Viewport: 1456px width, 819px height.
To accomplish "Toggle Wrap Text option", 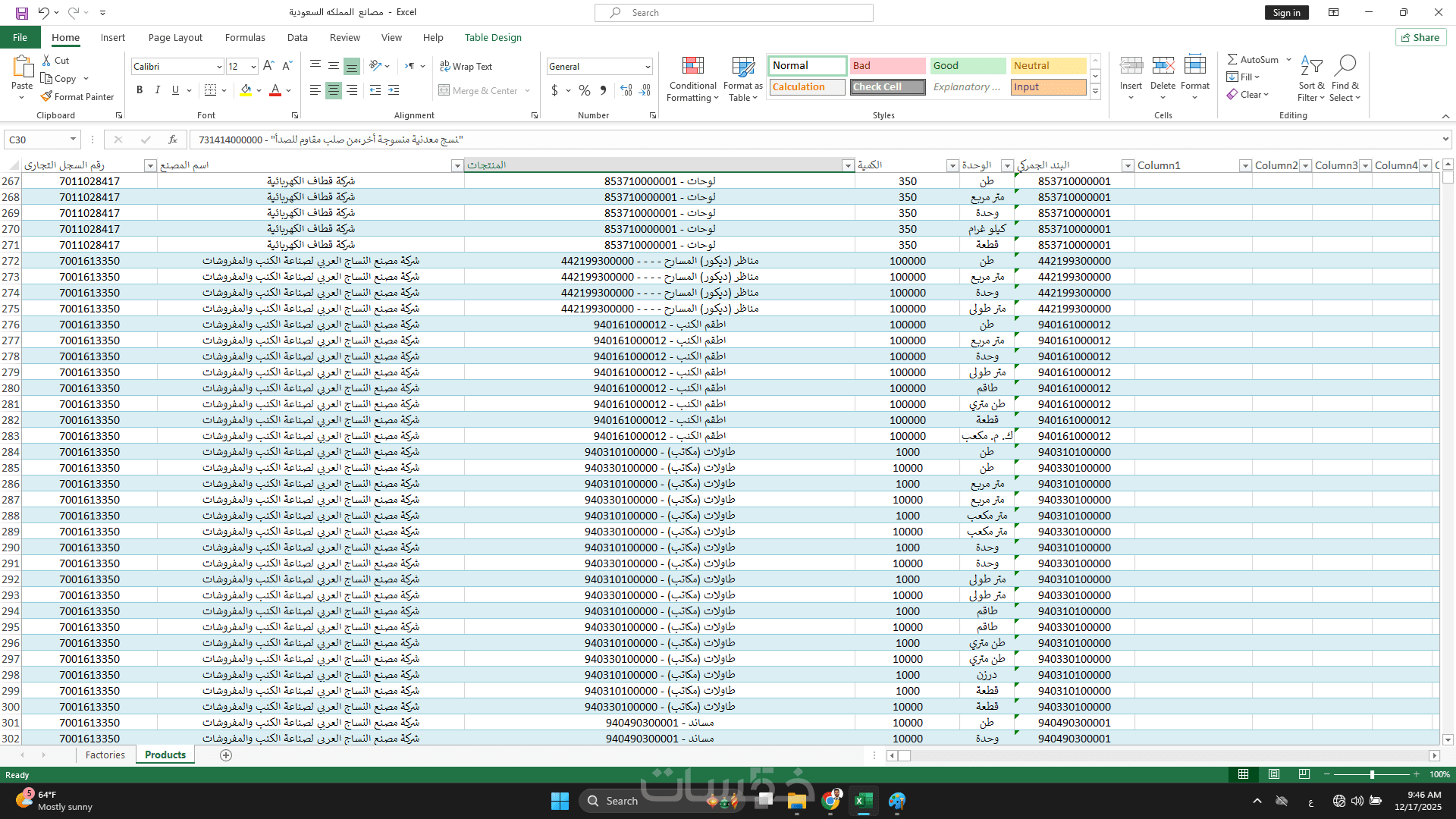I will 466,66.
